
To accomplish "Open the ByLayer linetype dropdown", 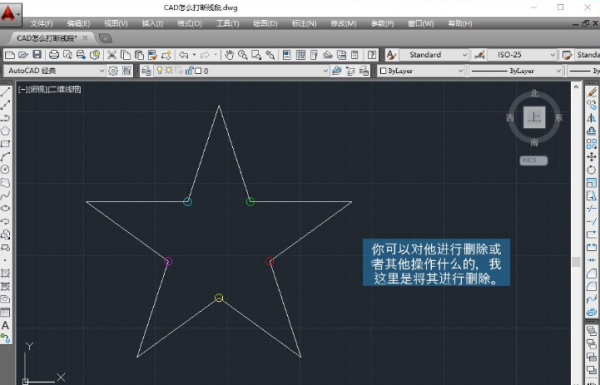I will [x=558, y=71].
